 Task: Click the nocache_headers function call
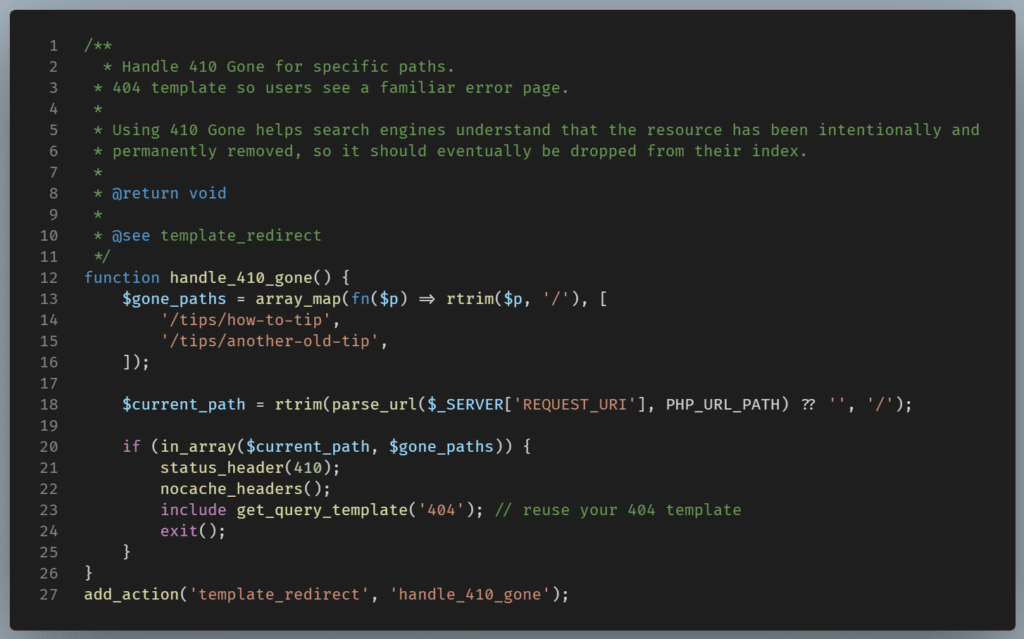click(x=232, y=488)
